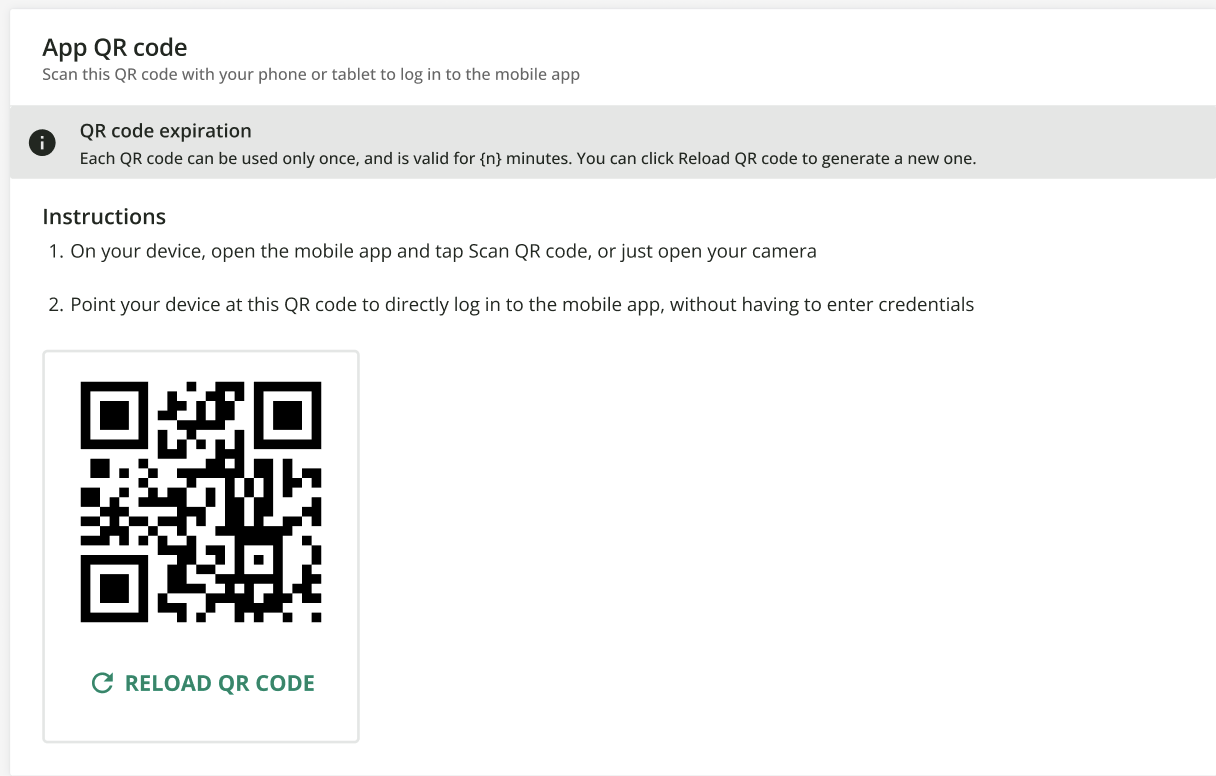The height and width of the screenshot is (776, 1216).
Task: Click the "Reload QR code" mention in the banner text
Action: tap(735, 158)
